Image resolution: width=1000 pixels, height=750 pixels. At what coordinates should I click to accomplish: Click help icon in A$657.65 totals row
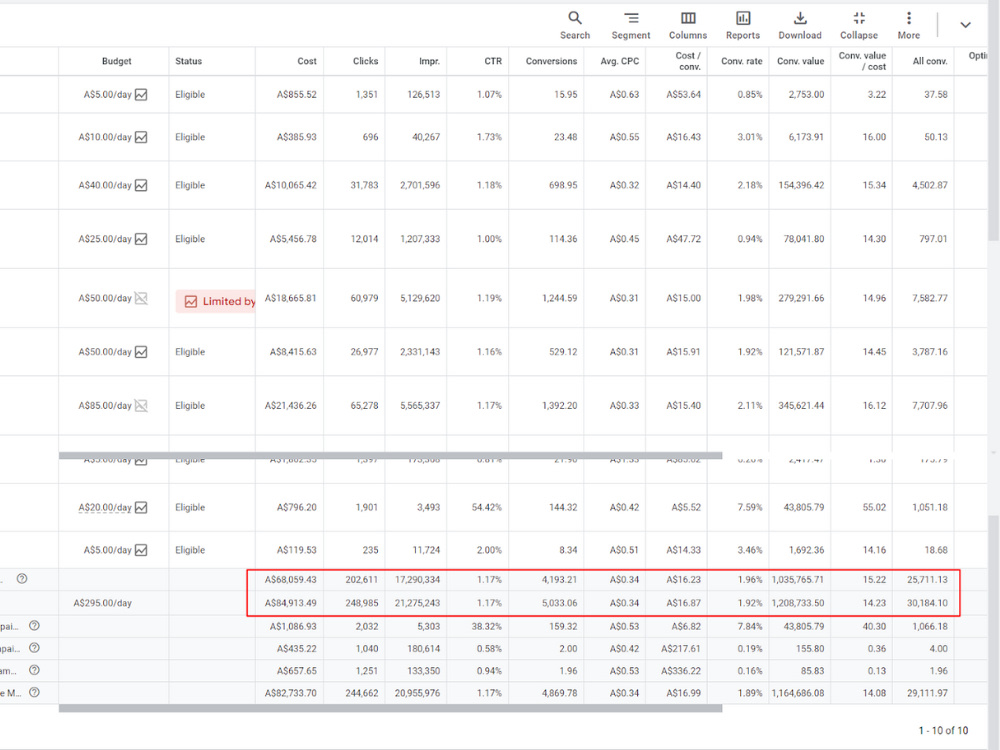click(34, 670)
